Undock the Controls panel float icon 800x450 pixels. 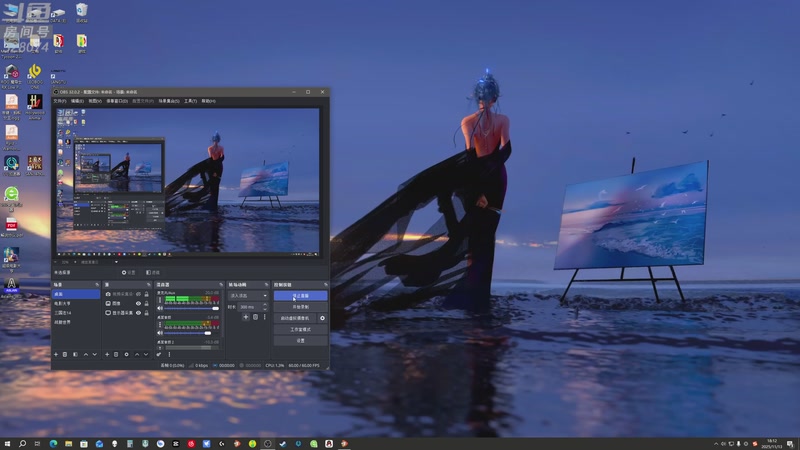(326, 285)
